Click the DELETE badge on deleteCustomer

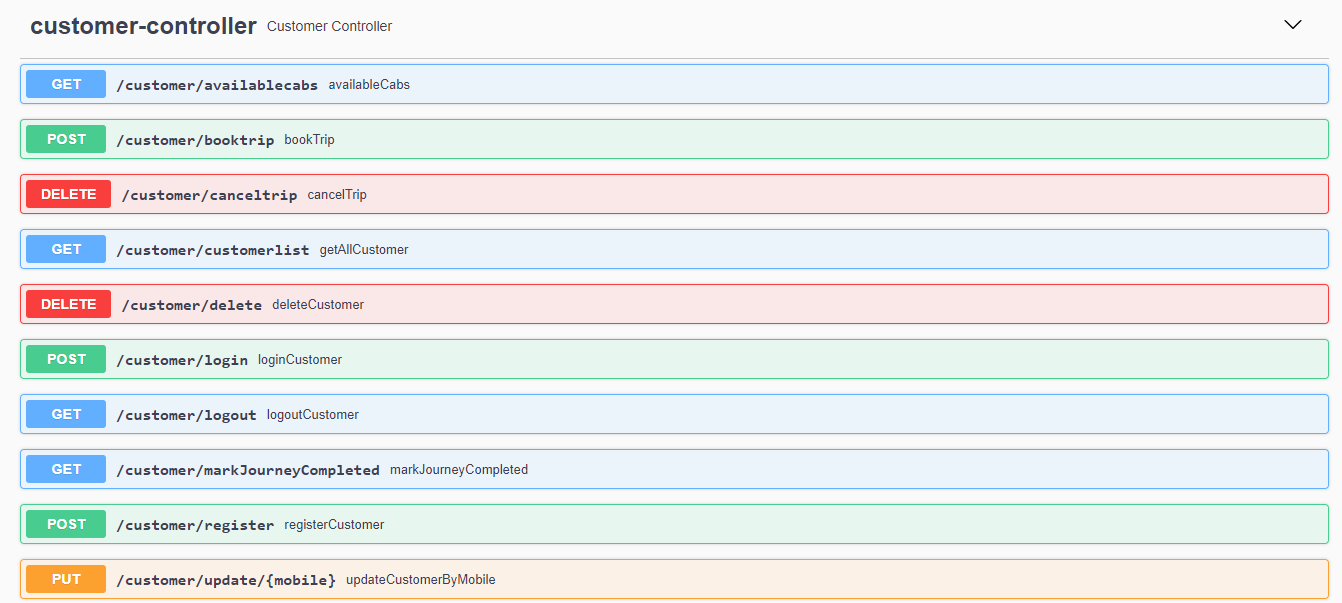[68, 304]
